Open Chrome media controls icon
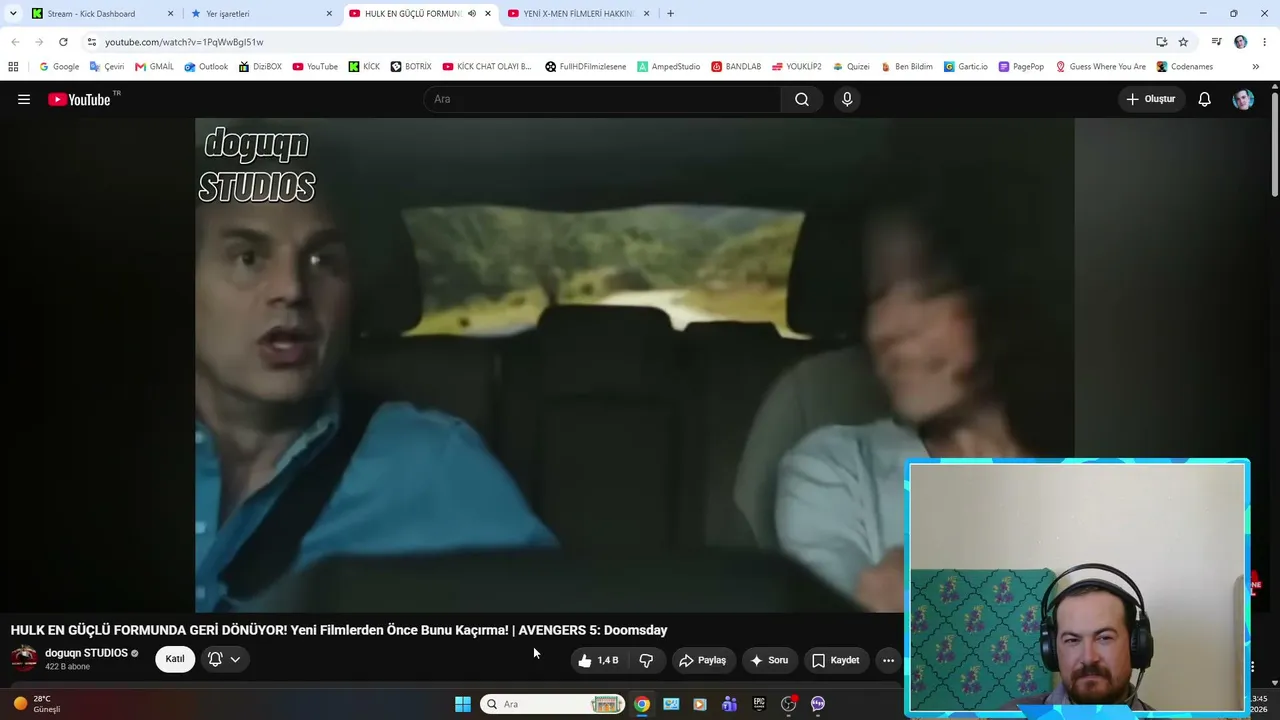Image resolution: width=1280 pixels, height=720 pixels. [1216, 42]
